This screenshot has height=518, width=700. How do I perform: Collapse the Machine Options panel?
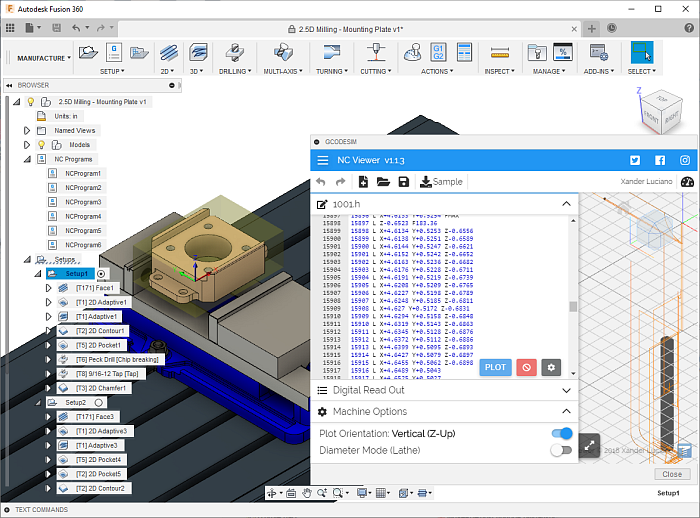point(566,411)
